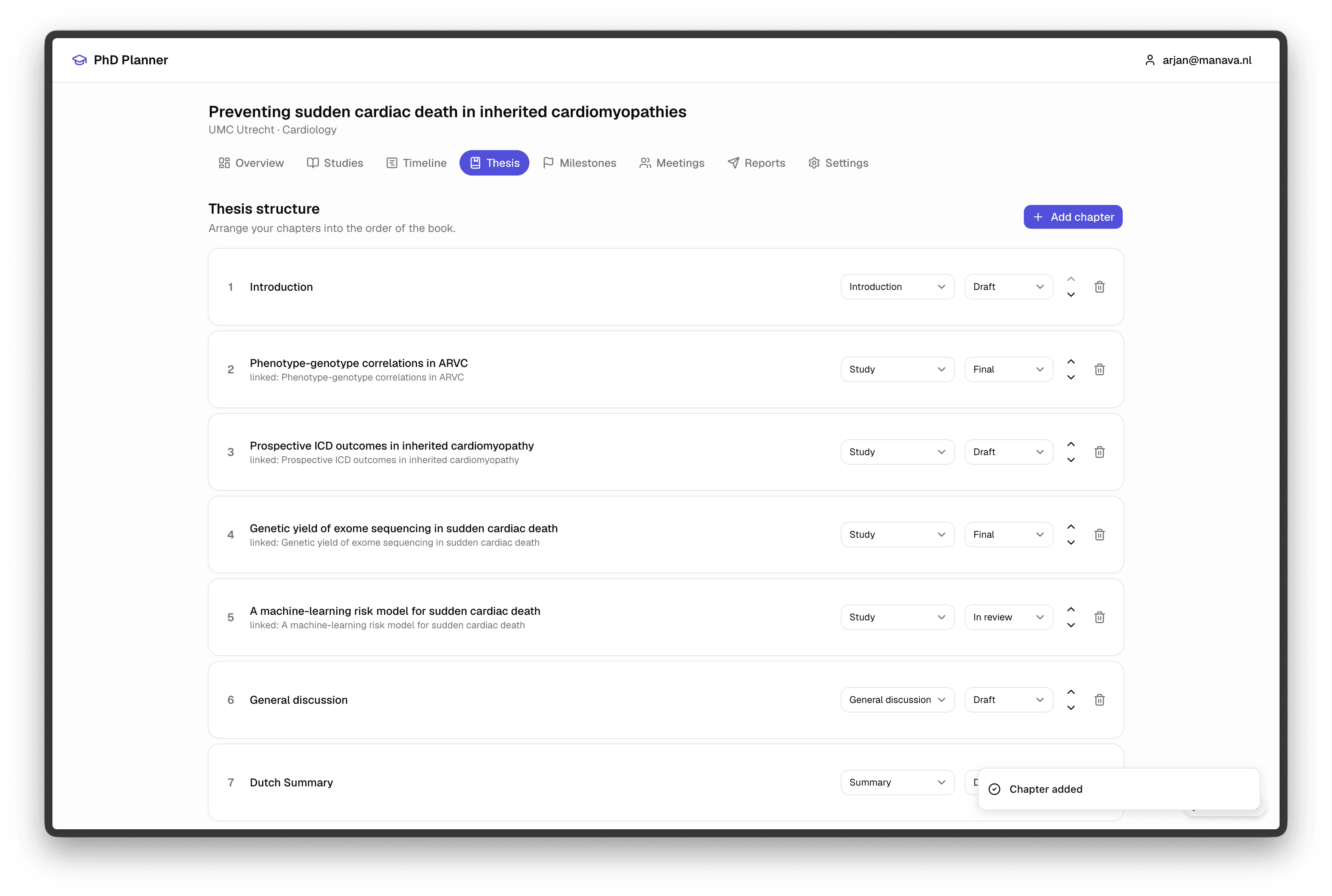Open status dropdown for Genetic yield chapter
The image size is (1332, 896).
click(x=1009, y=534)
